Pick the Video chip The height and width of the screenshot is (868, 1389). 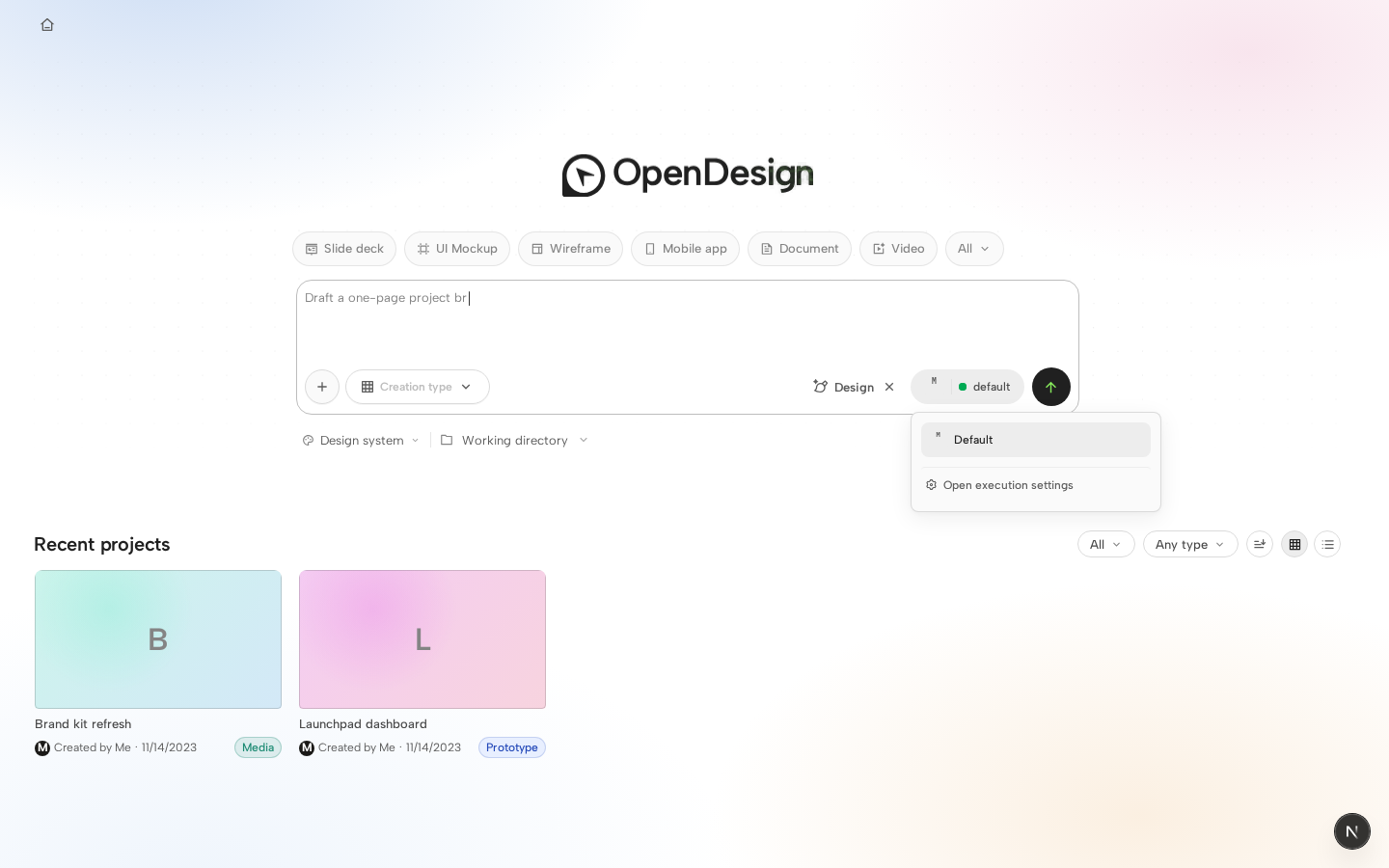898,249
